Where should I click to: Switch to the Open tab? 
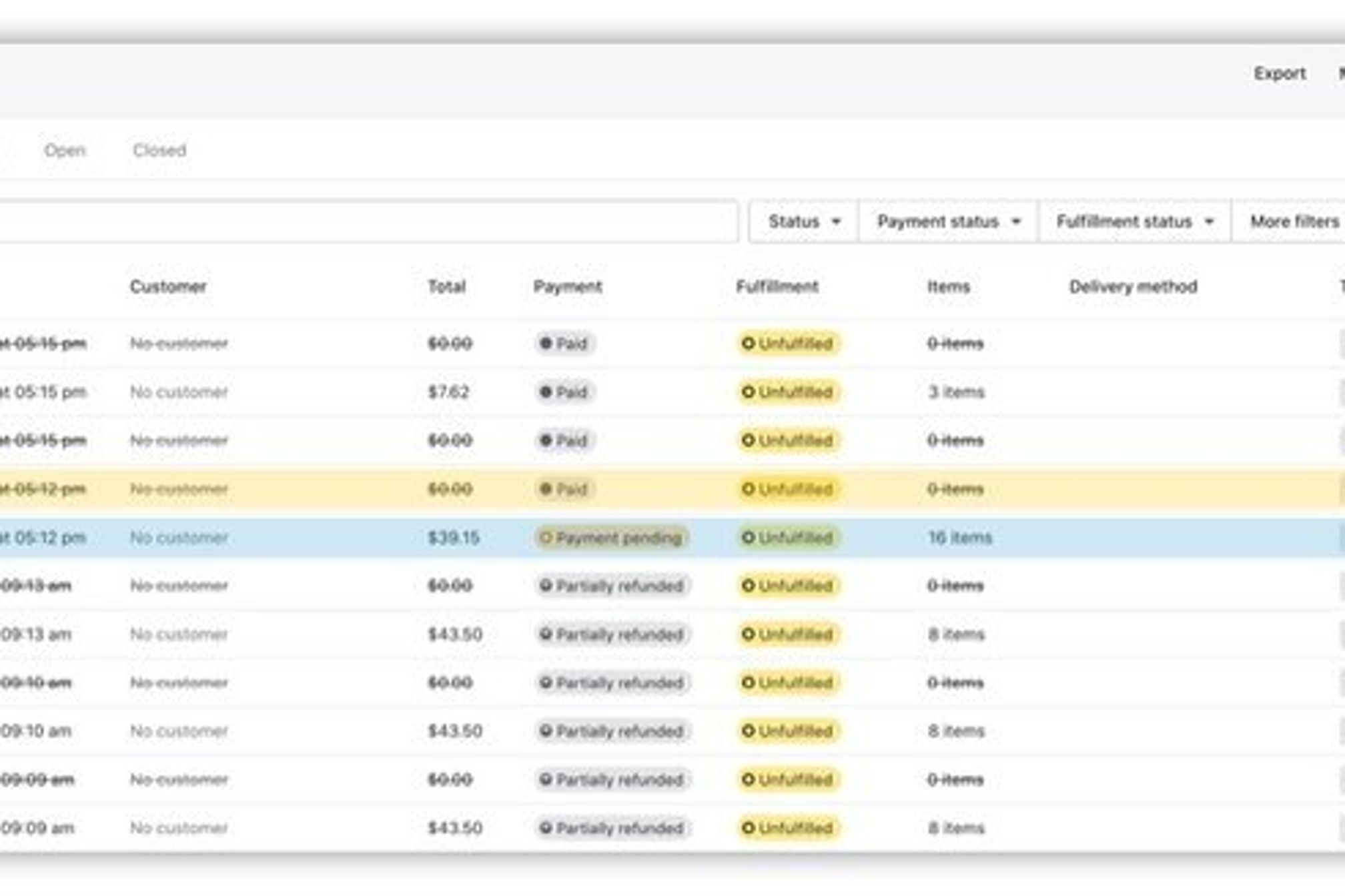65,150
